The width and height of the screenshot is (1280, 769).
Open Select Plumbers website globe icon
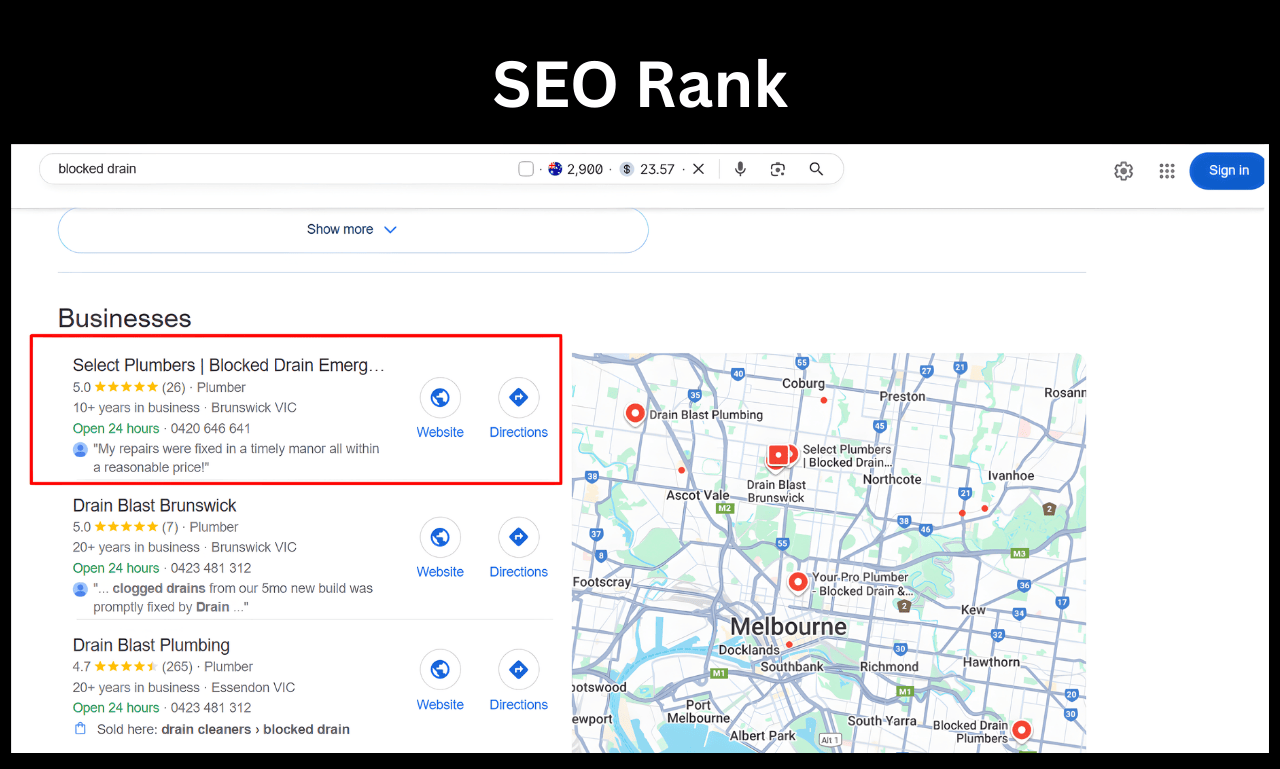click(x=440, y=398)
